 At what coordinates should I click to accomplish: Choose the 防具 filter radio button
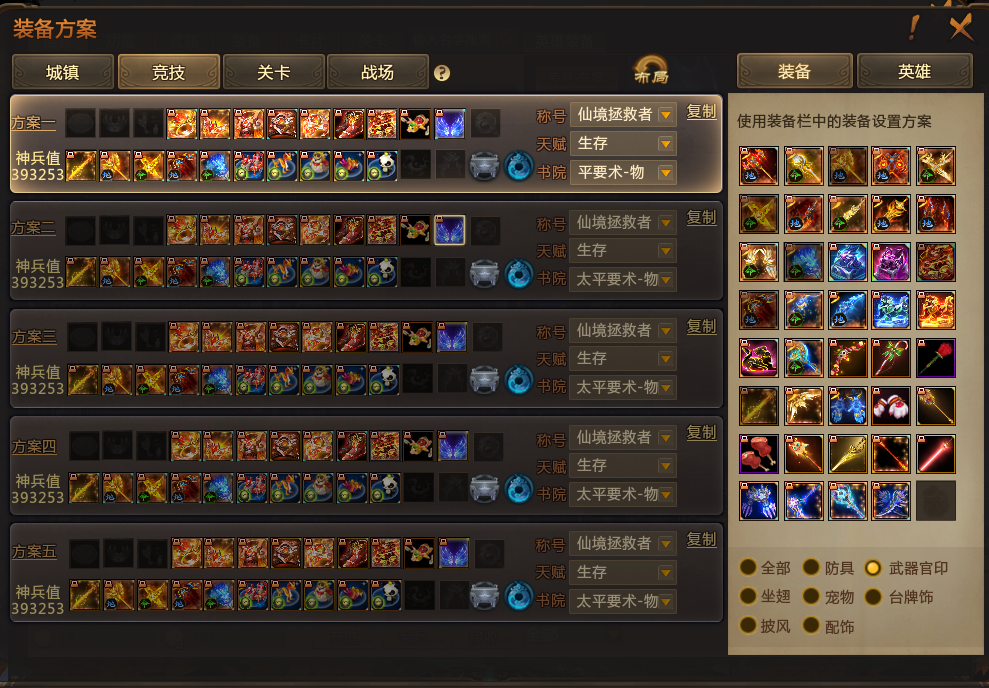click(811, 568)
